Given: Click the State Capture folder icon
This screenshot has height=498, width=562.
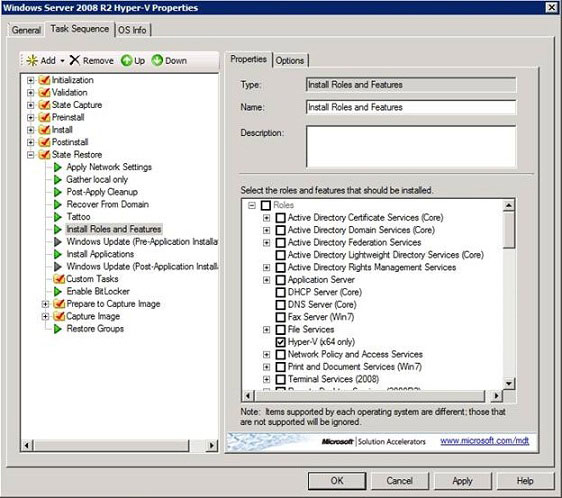Looking at the screenshot, I should (x=44, y=105).
